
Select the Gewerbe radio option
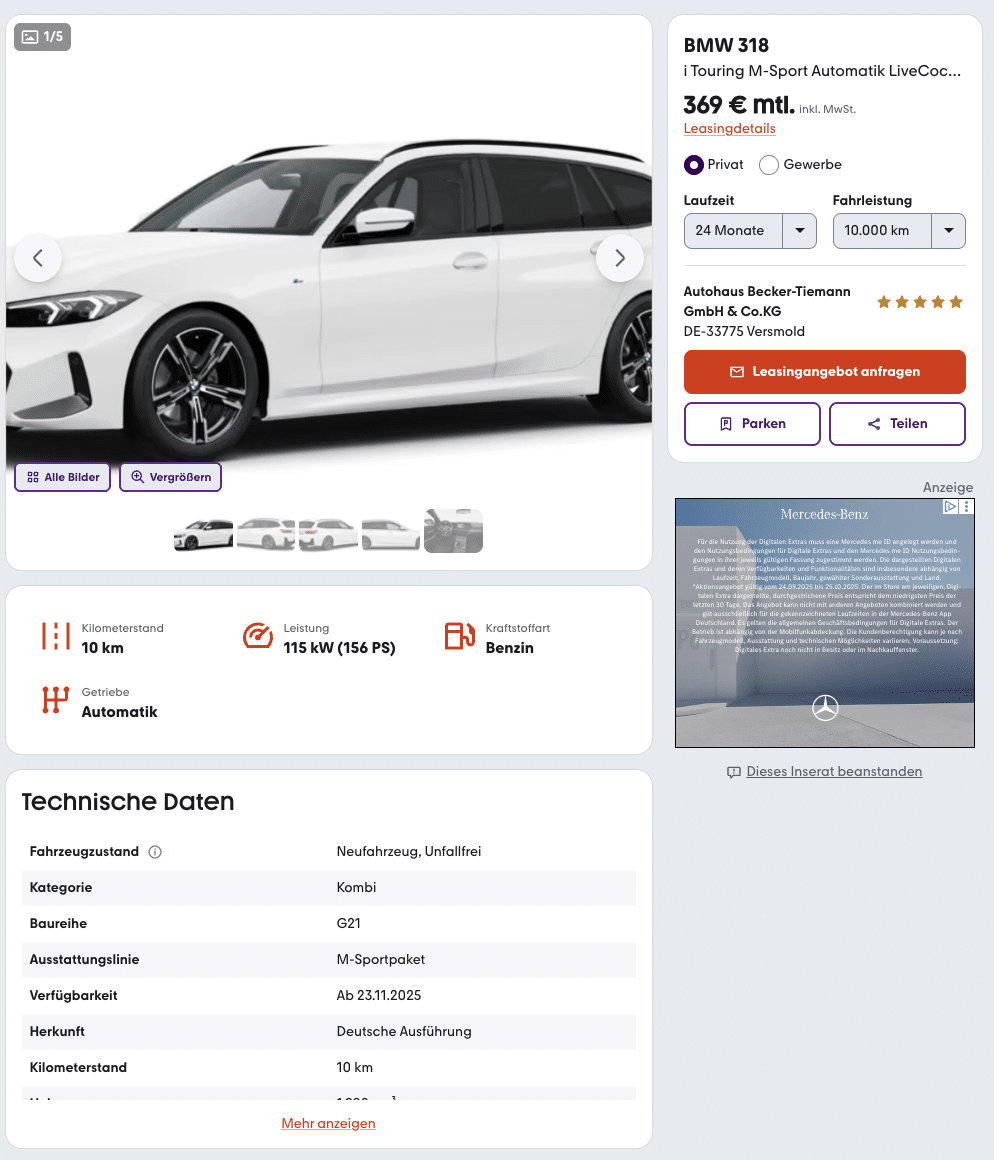tap(769, 165)
